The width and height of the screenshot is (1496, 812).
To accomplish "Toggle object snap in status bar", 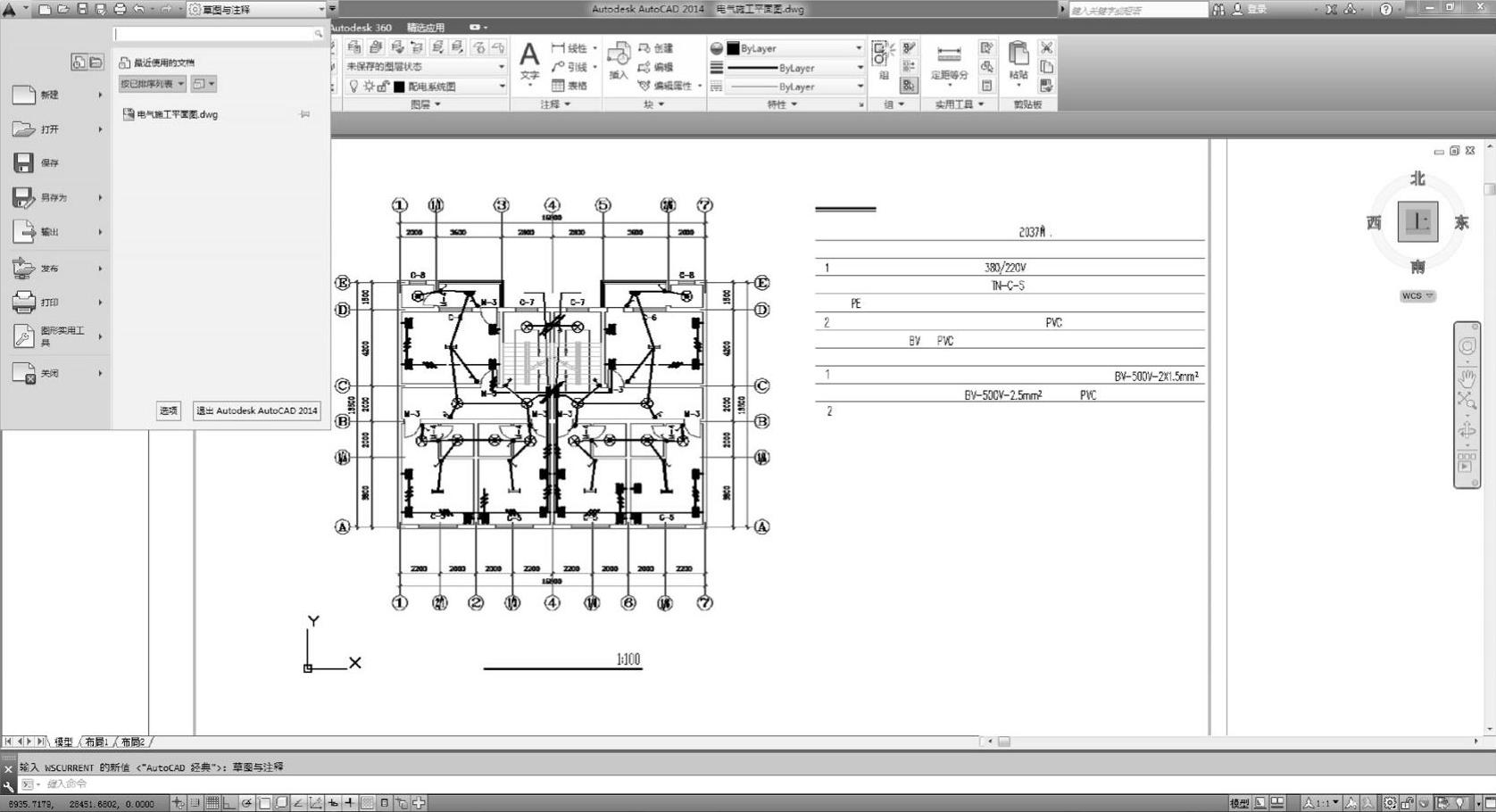I will point(264,803).
